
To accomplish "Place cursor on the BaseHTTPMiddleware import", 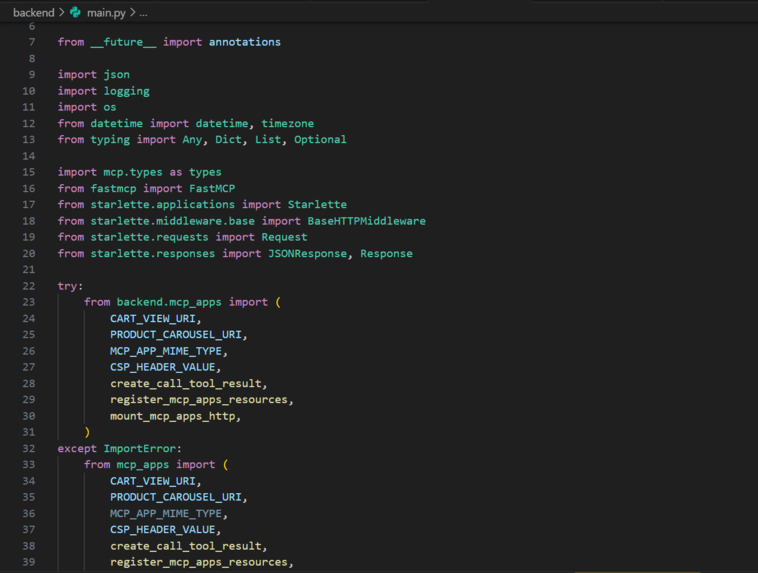I will pyautogui.click(x=366, y=221).
